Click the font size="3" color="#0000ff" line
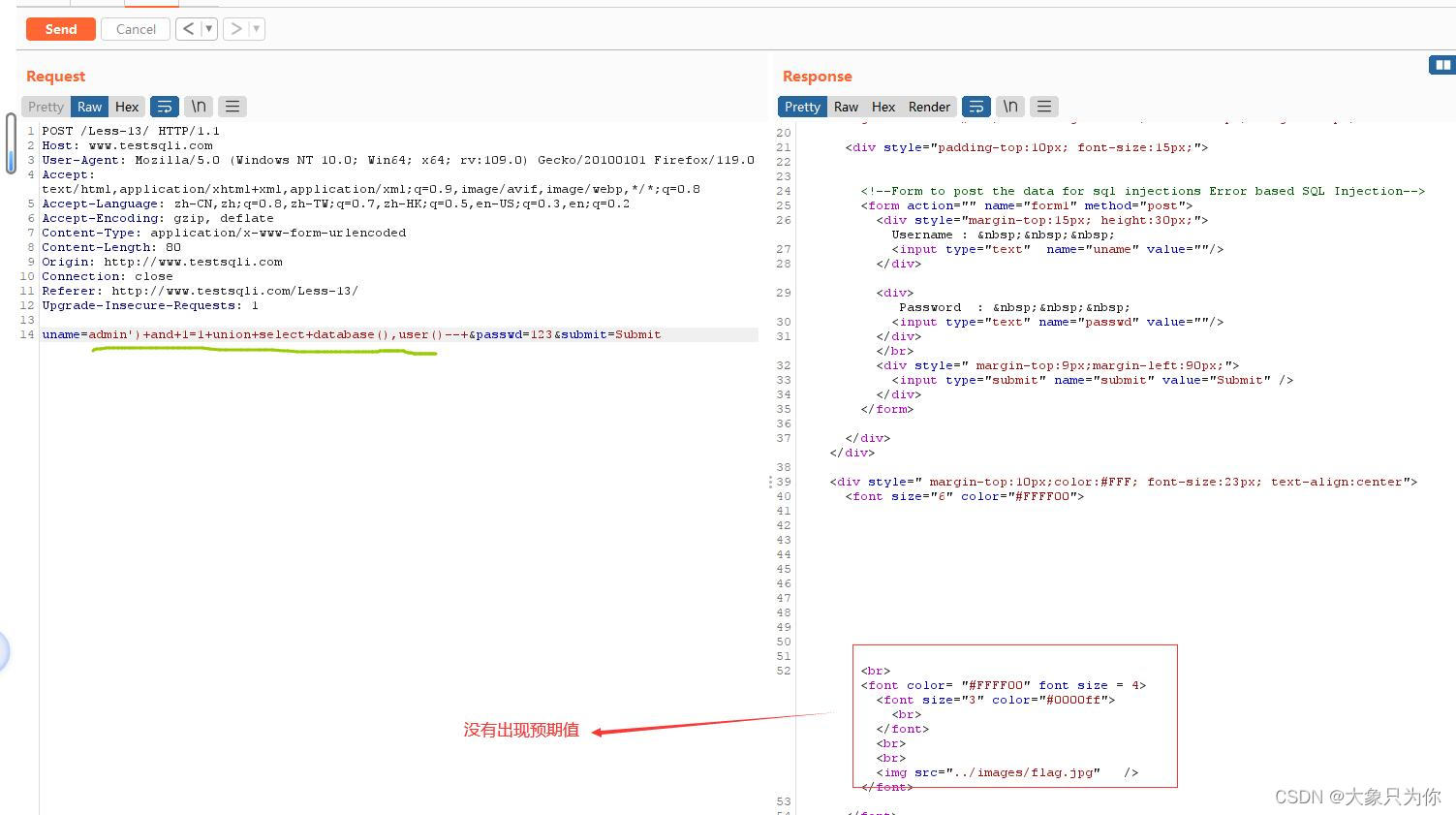Image resolution: width=1456 pixels, height=815 pixels. pyautogui.click(x=996, y=700)
